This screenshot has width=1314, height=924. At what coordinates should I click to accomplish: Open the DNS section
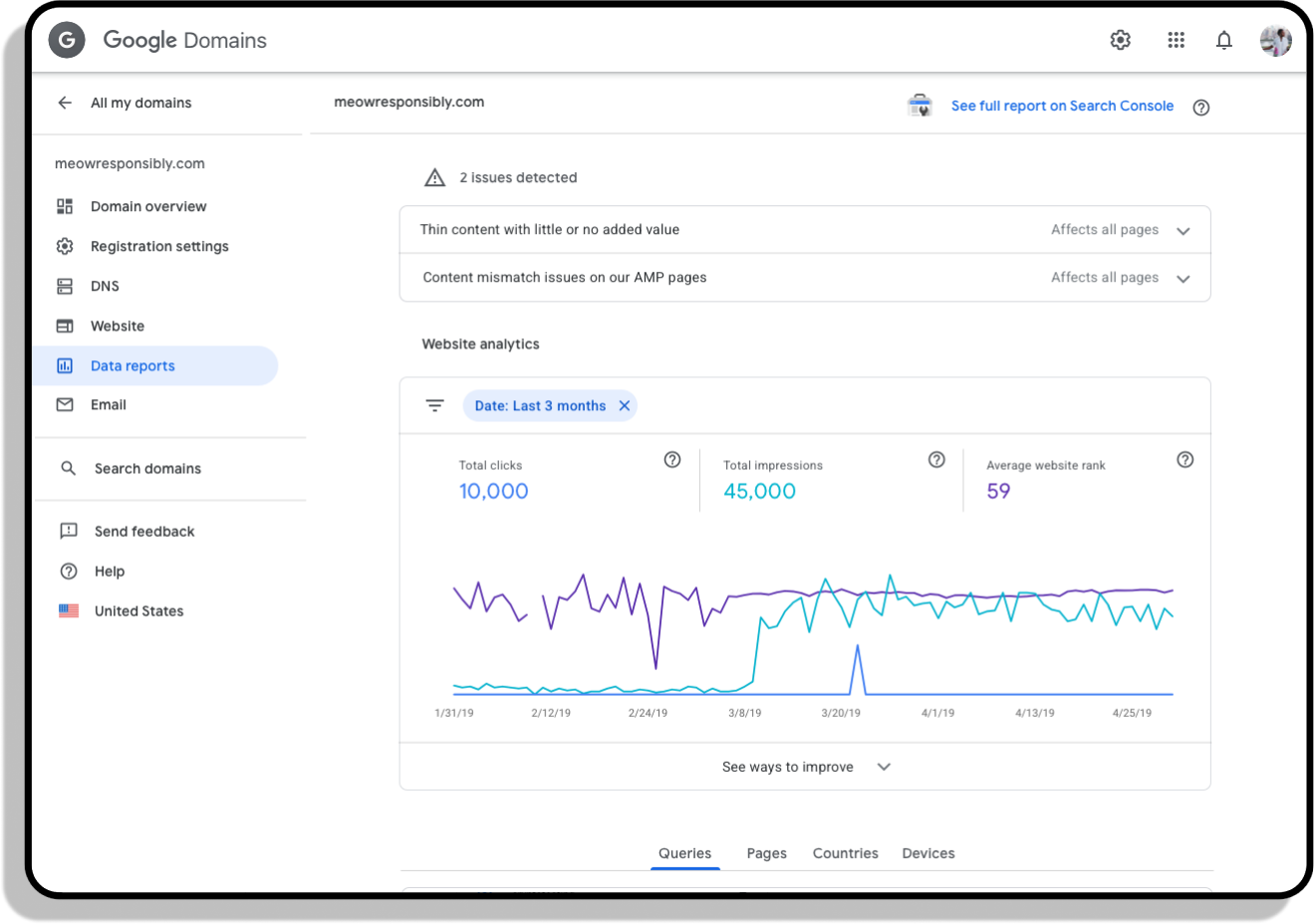click(x=105, y=286)
